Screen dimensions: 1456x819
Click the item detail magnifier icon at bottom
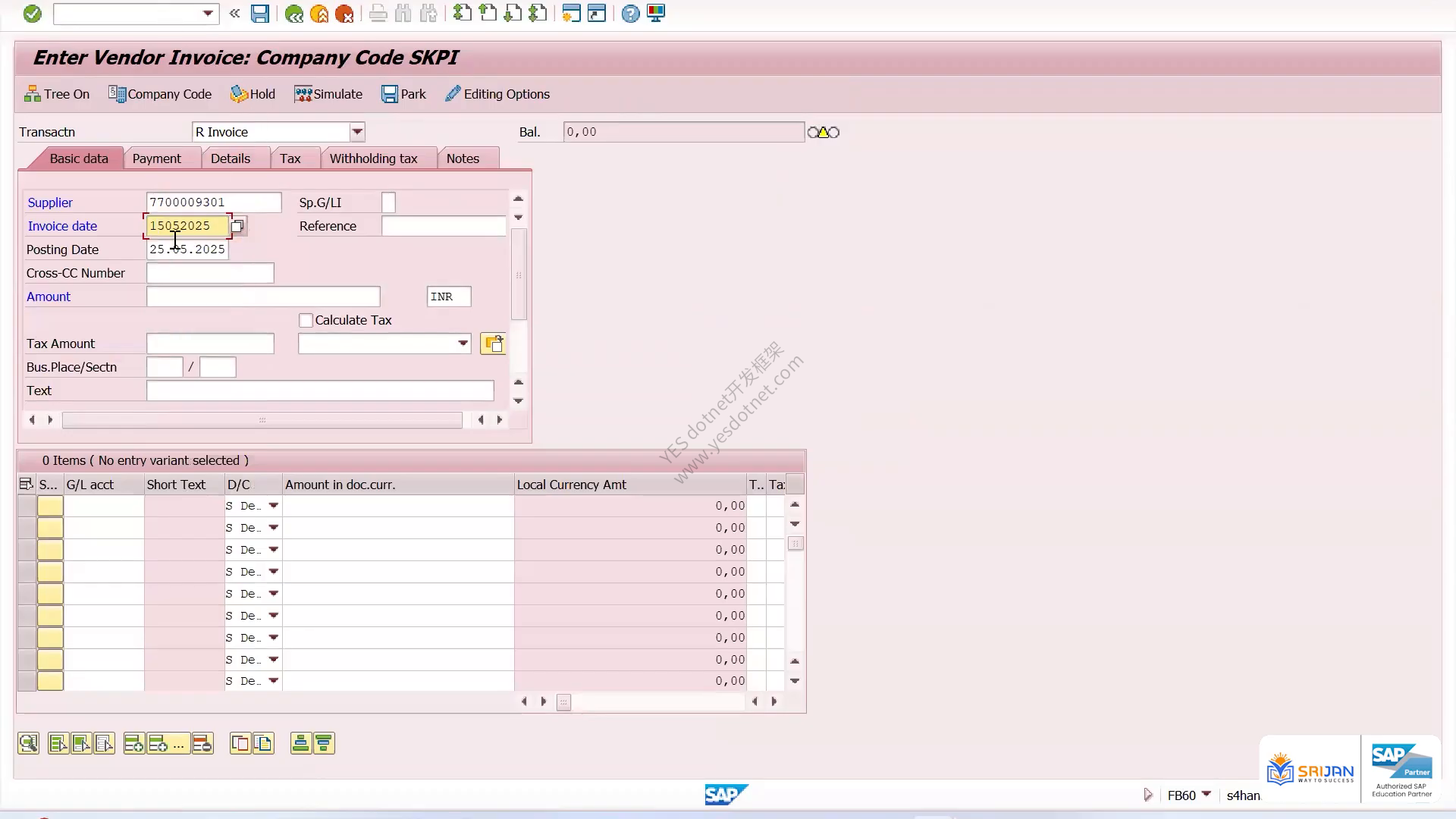coord(28,743)
